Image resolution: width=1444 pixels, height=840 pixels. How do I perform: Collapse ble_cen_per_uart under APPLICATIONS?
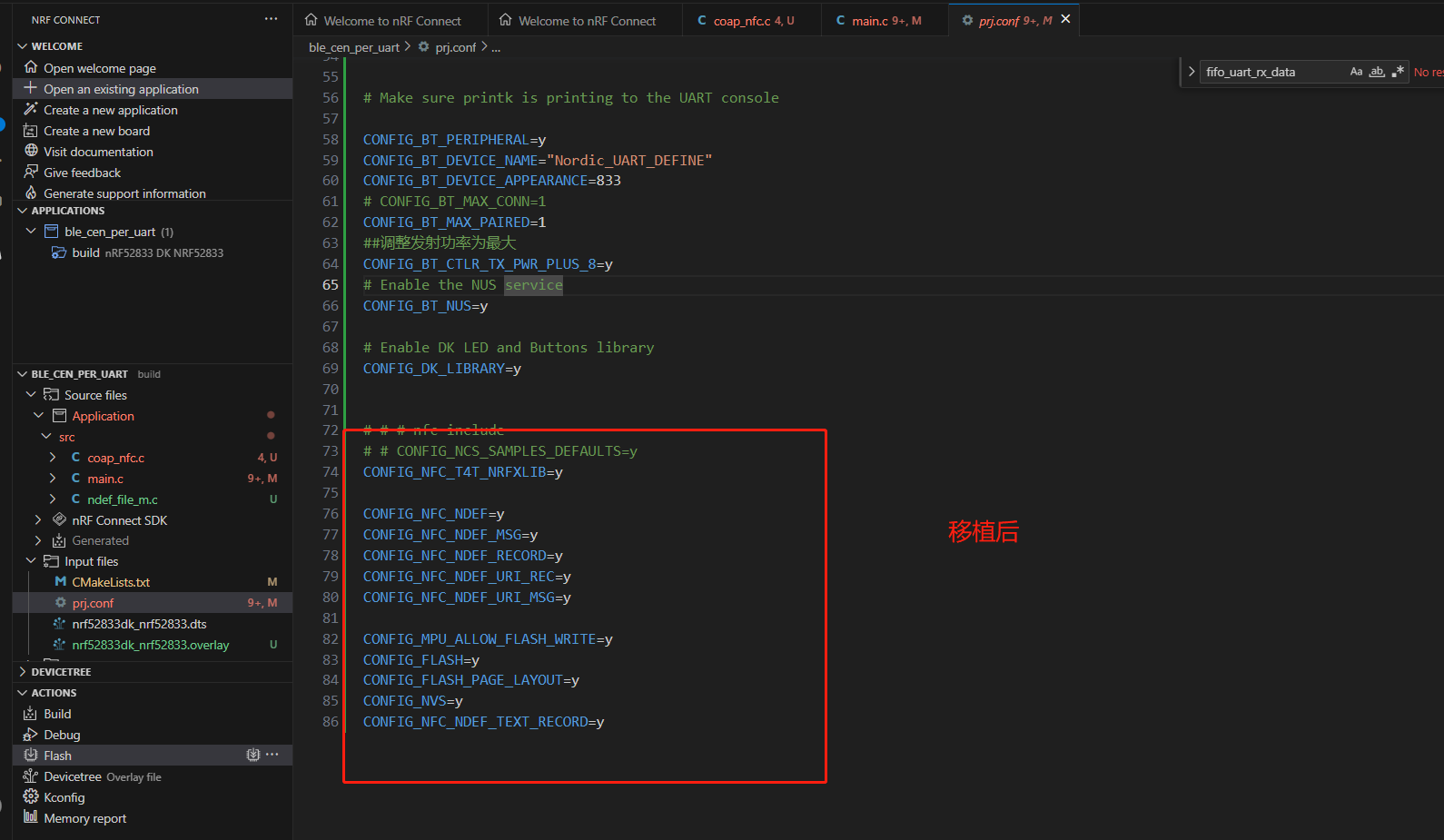click(31, 232)
